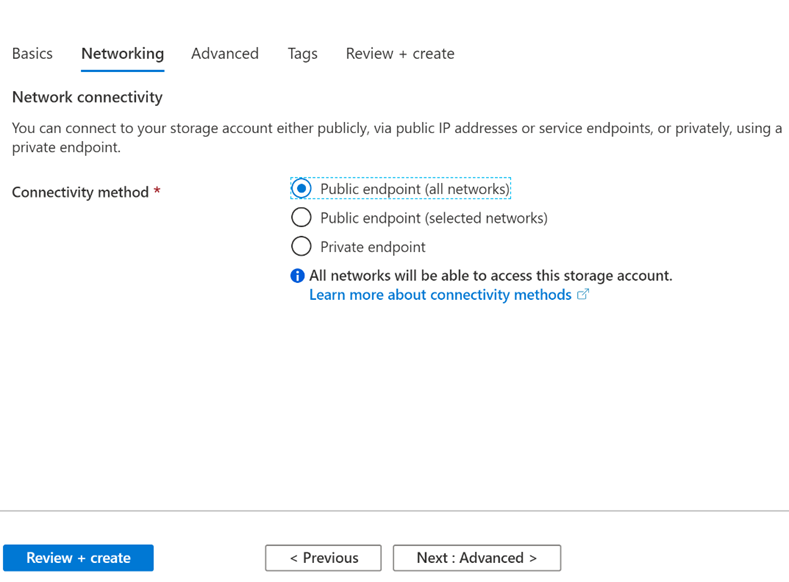
Task: Open the Tags tab
Action: click(x=302, y=53)
